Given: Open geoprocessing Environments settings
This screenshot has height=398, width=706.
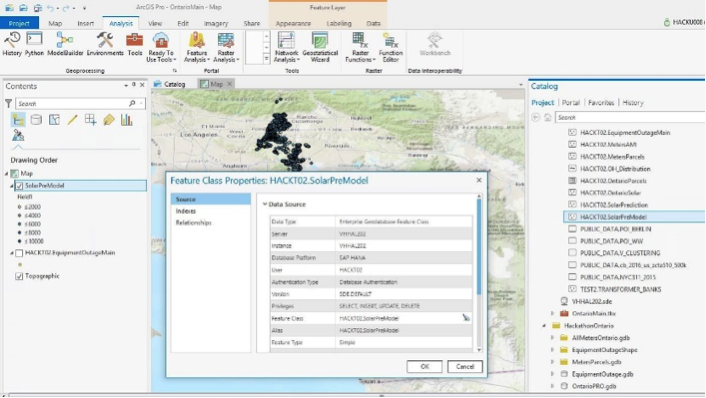Looking at the screenshot, I should [105, 44].
